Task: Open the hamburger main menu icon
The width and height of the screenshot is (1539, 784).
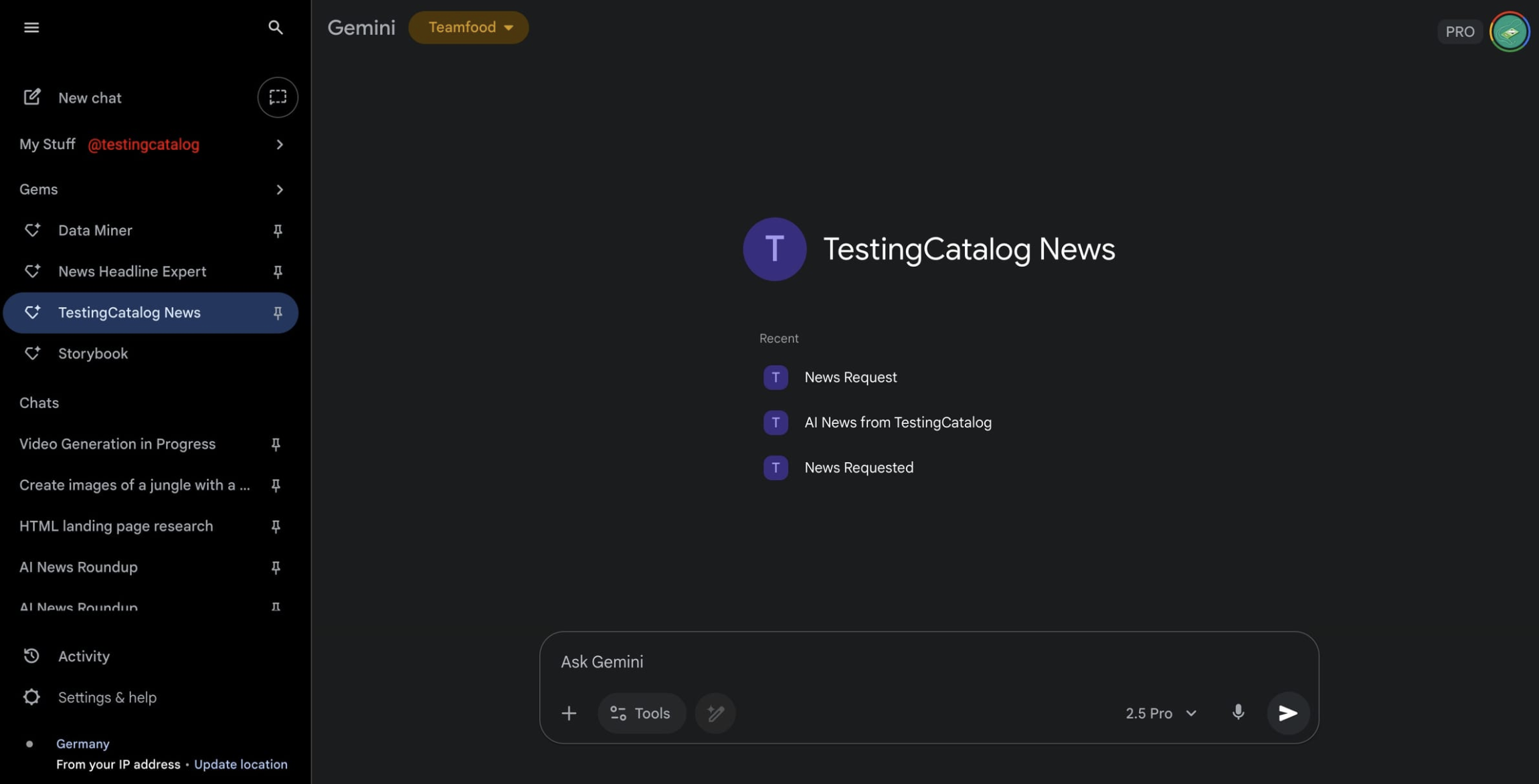Action: click(31, 27)
